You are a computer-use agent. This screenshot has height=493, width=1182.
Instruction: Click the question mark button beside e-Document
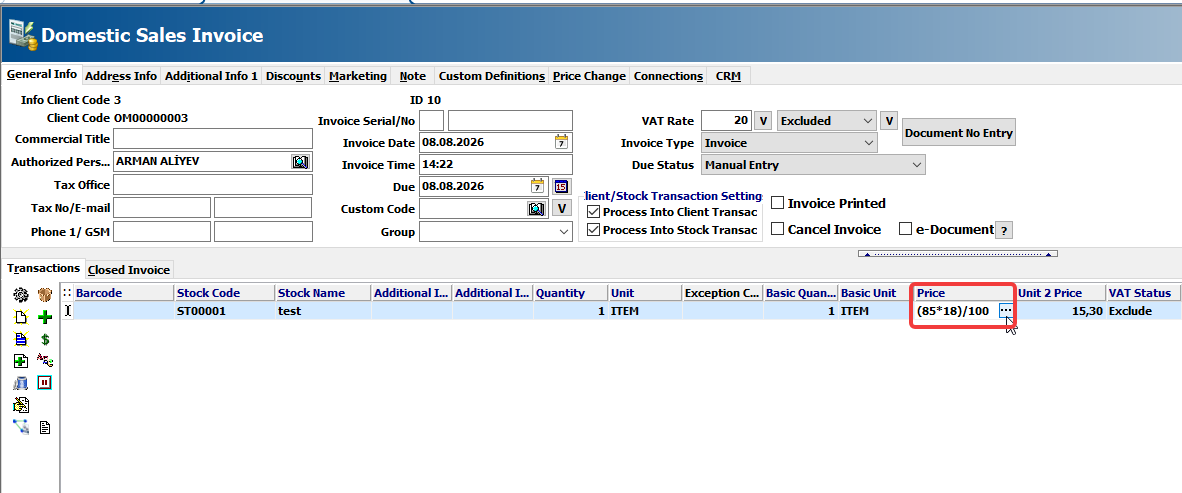1004,230
